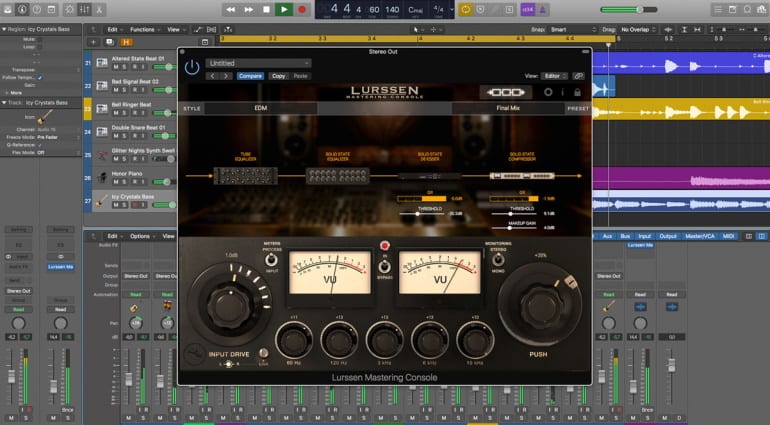Open the EDM style selector

coord(261,108)
